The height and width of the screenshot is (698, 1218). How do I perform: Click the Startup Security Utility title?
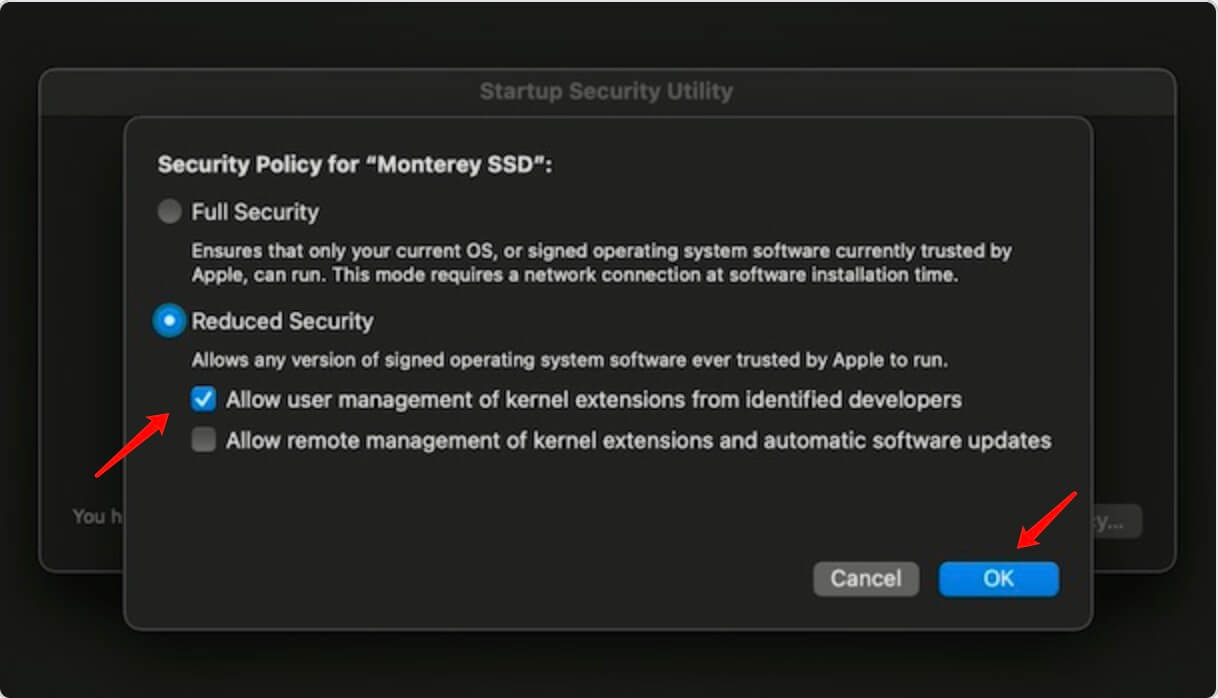point(606,91)
